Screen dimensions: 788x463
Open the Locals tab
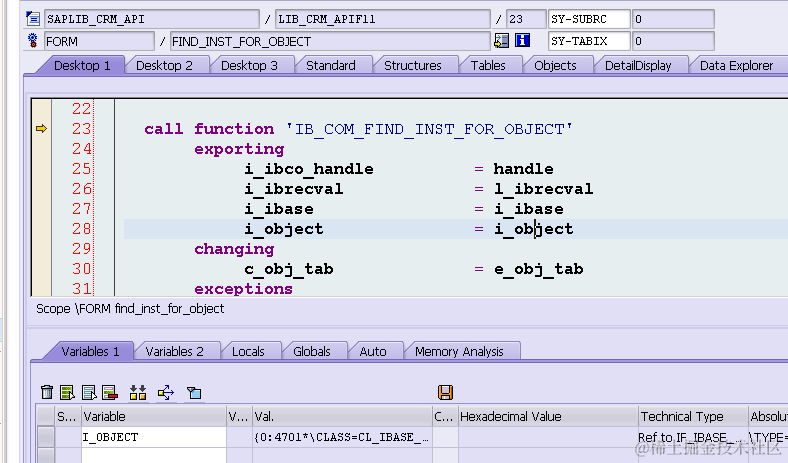[248, 351]
